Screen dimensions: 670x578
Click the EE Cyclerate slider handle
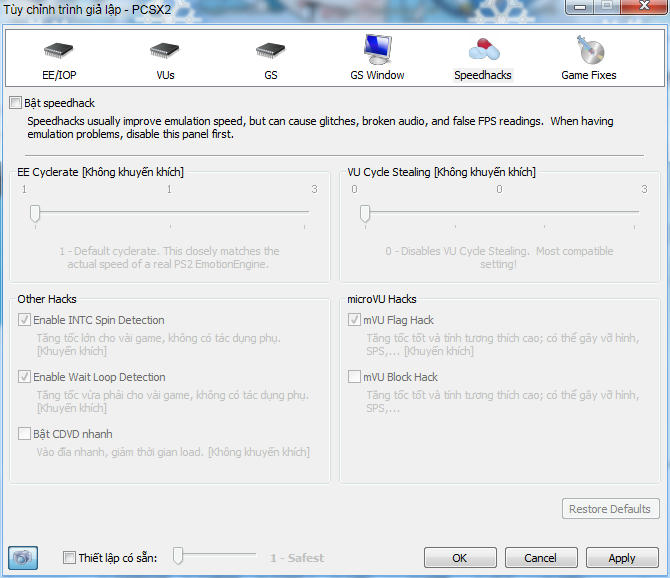point(35,213)
